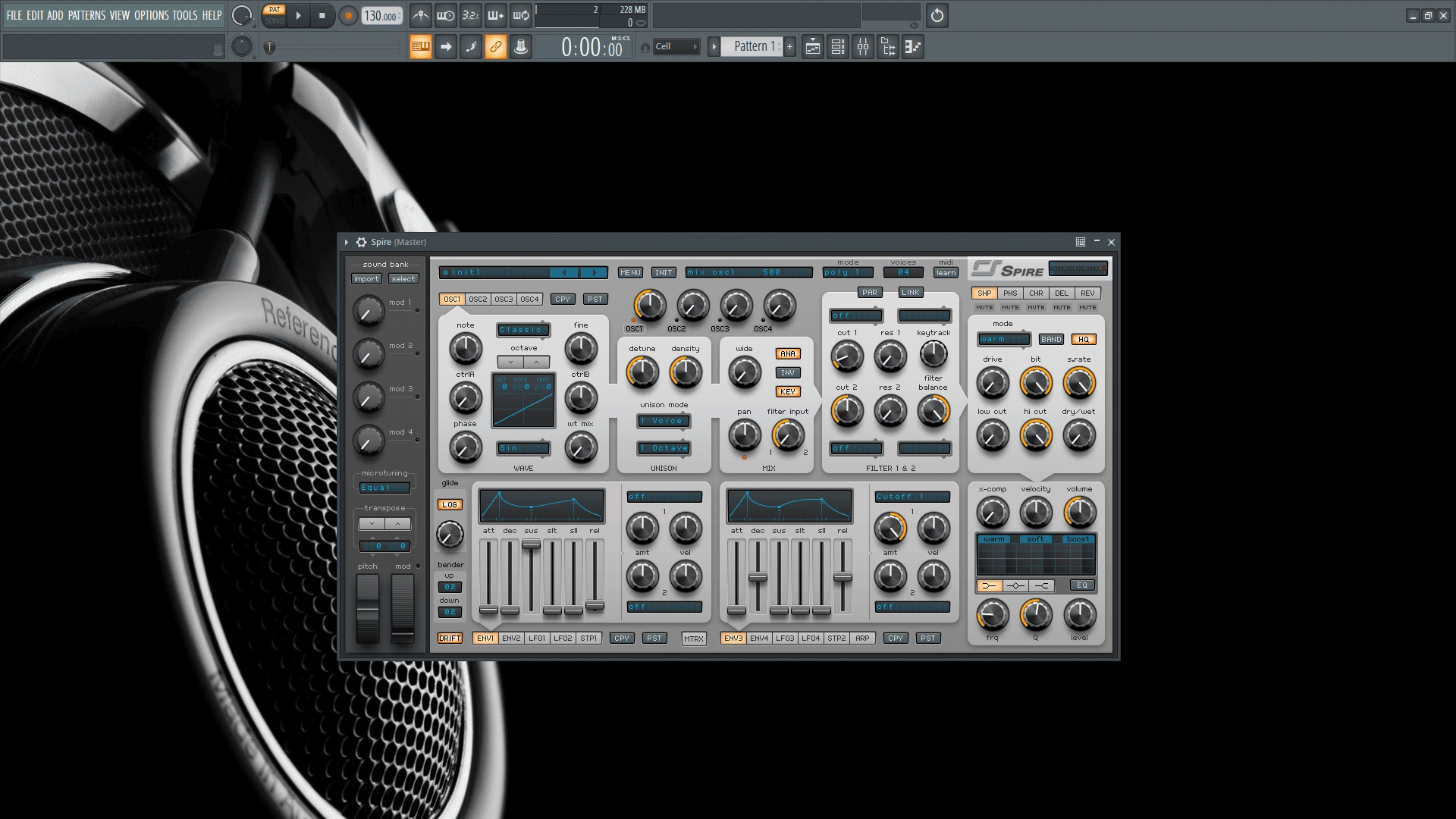Open the PATTERNS menu
Viewport: 1456px width, 819px height.
click(87, 15)
